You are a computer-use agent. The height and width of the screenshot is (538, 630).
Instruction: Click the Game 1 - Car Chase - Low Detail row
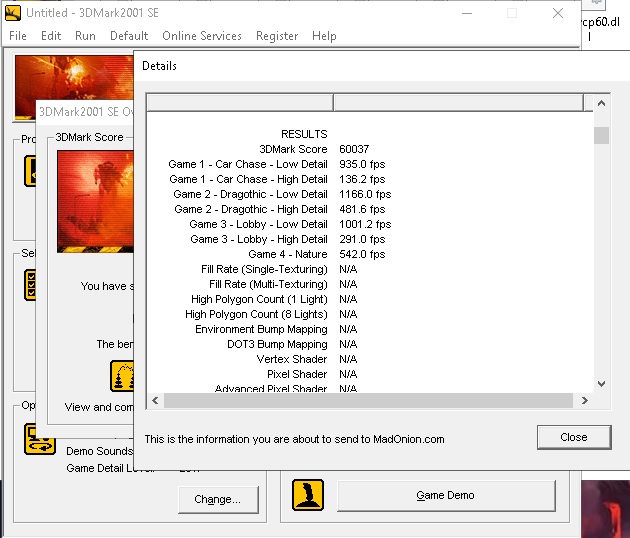(277, 164)
